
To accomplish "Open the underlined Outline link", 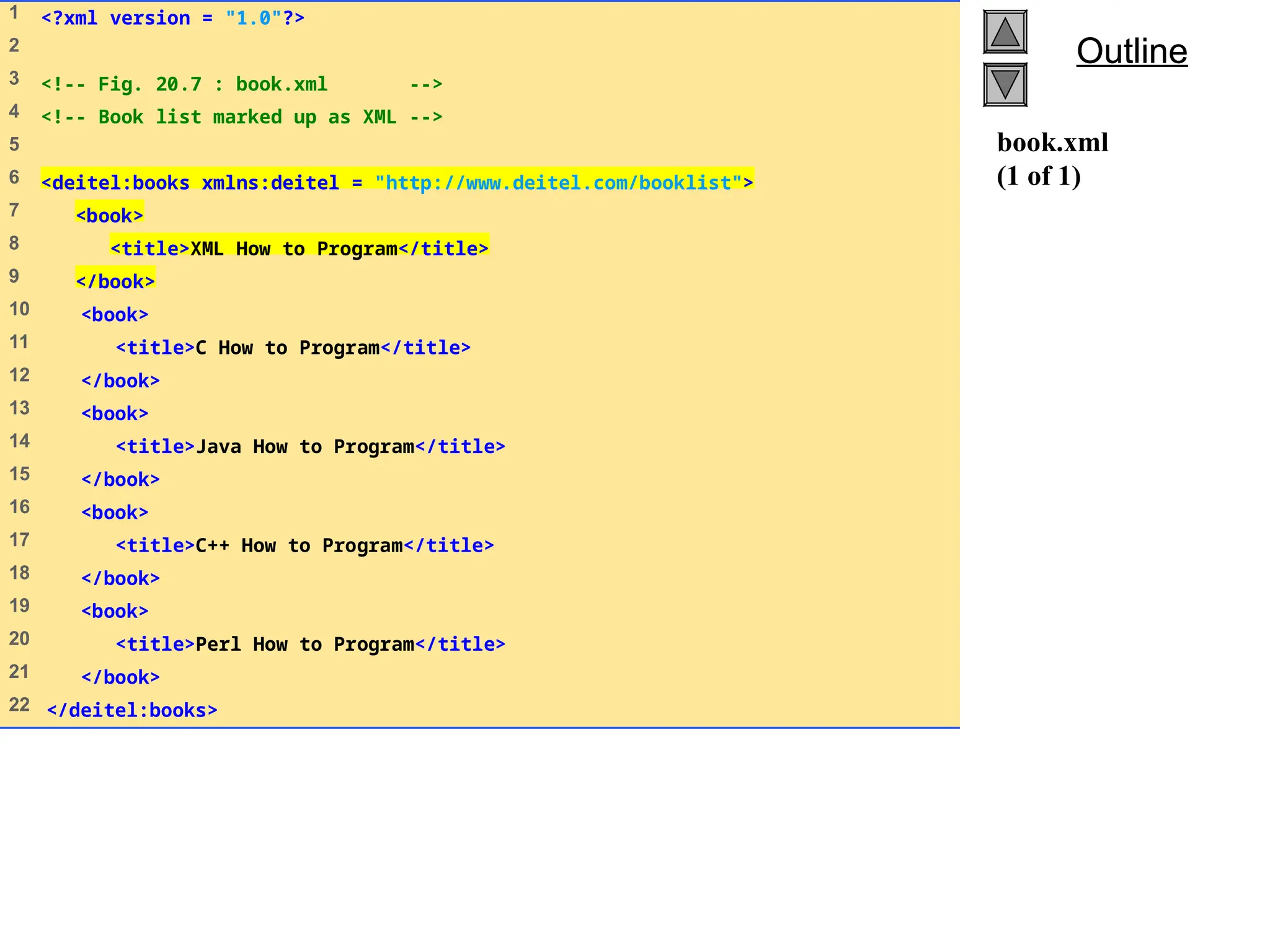I will tap(1132, 51).
